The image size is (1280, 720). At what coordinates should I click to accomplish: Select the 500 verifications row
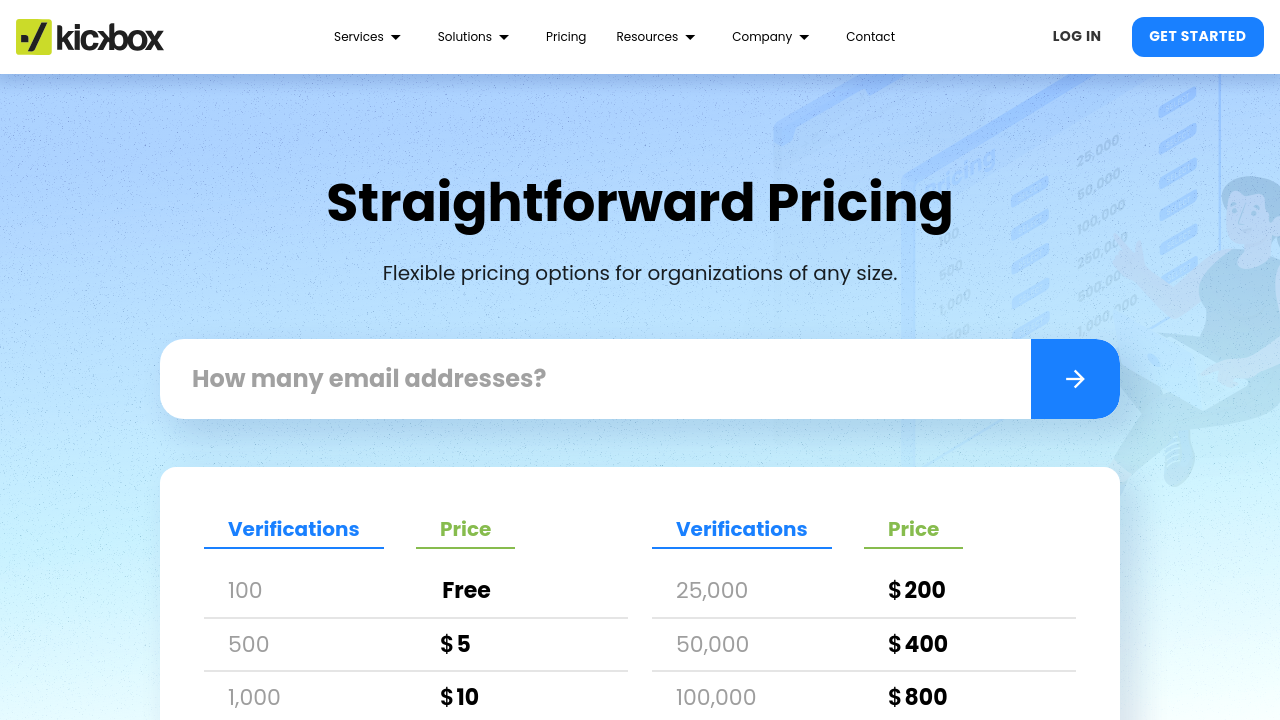coord(415,644)
